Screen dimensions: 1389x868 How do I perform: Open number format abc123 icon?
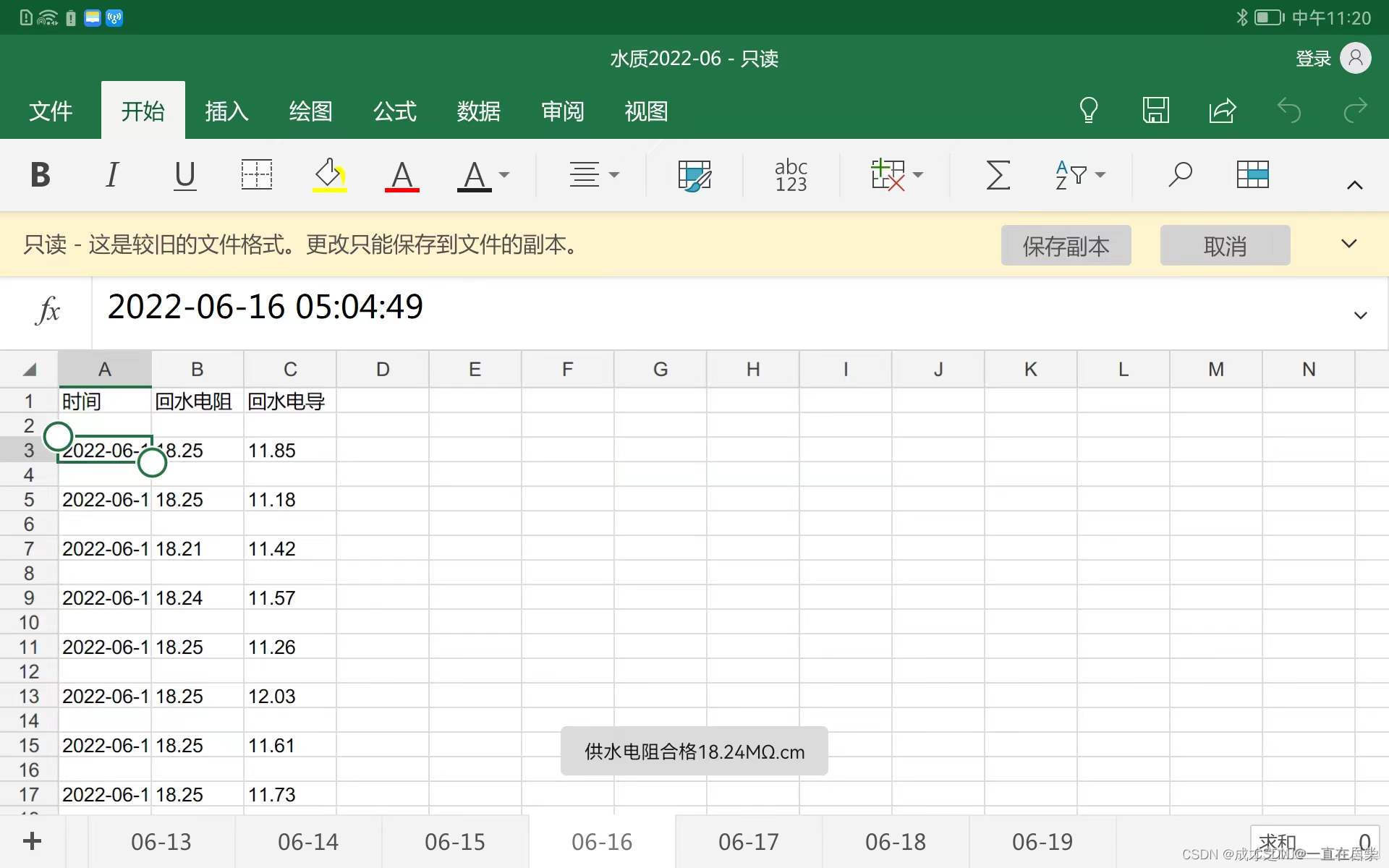pos(791,175)
